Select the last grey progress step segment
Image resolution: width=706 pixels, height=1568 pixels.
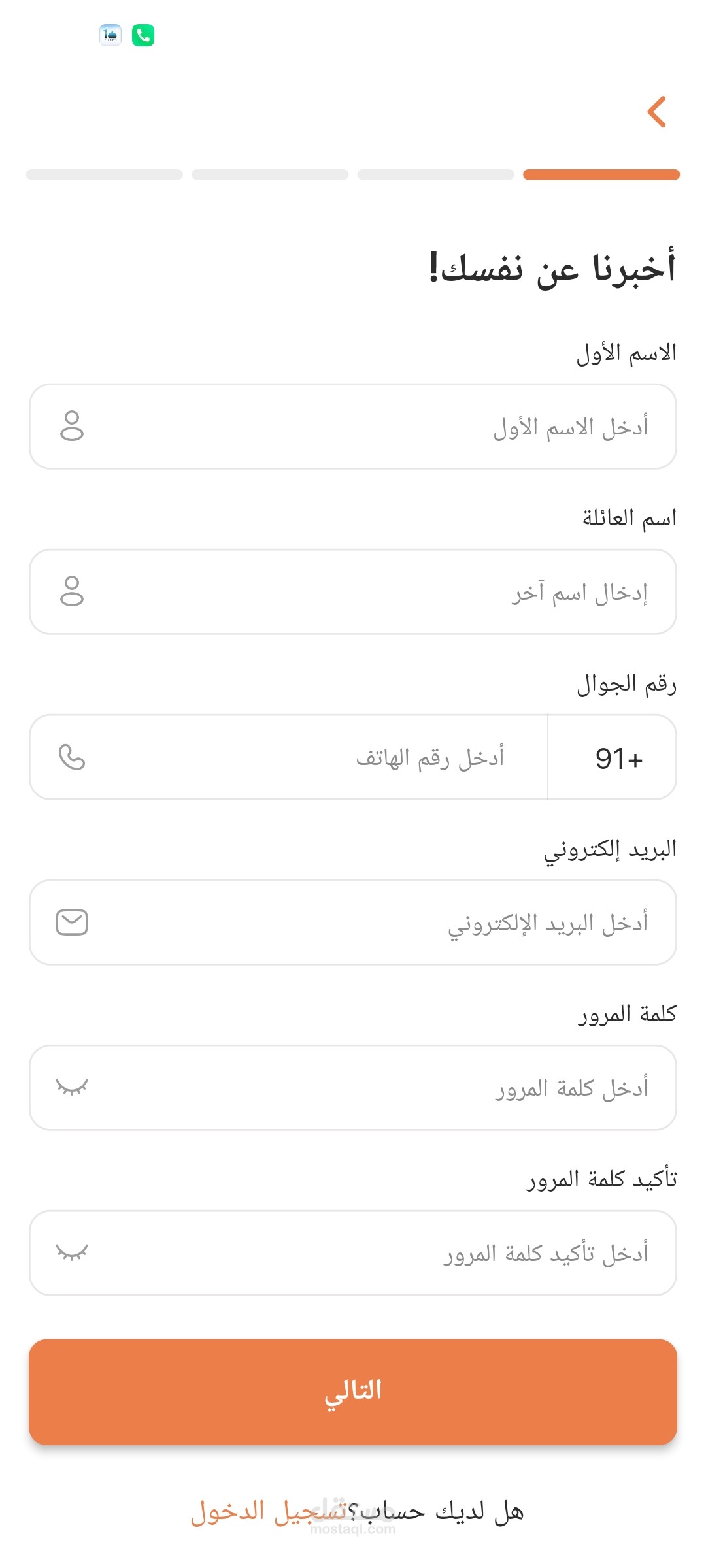click(x=105, y=174)
